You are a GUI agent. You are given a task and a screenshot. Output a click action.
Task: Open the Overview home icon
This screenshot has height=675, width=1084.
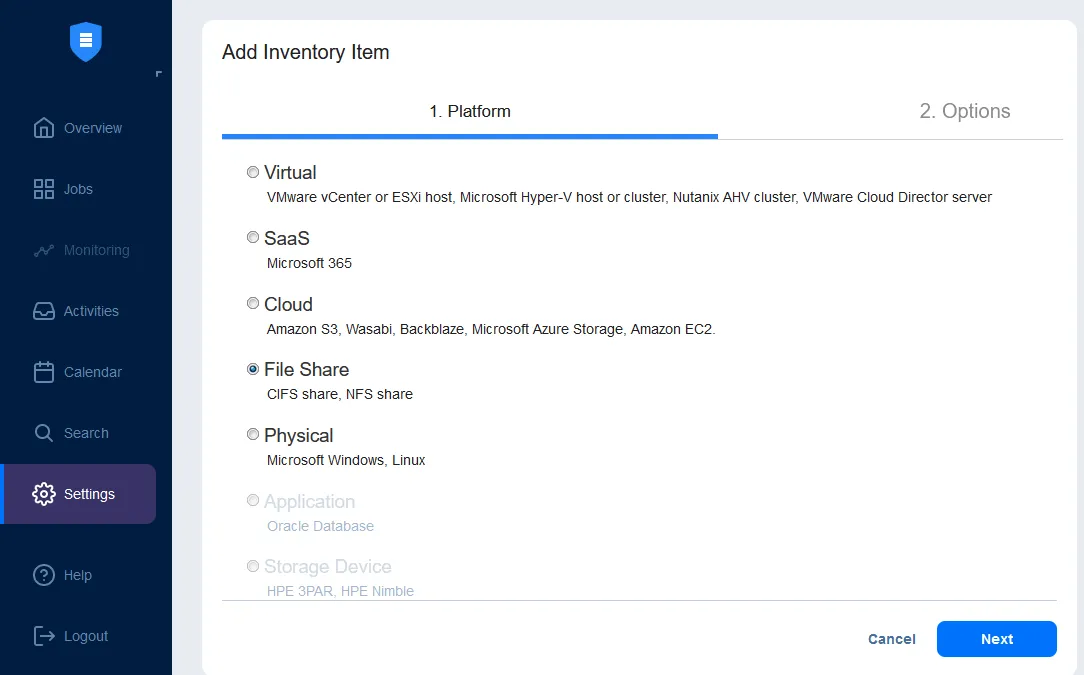point(44,128)
